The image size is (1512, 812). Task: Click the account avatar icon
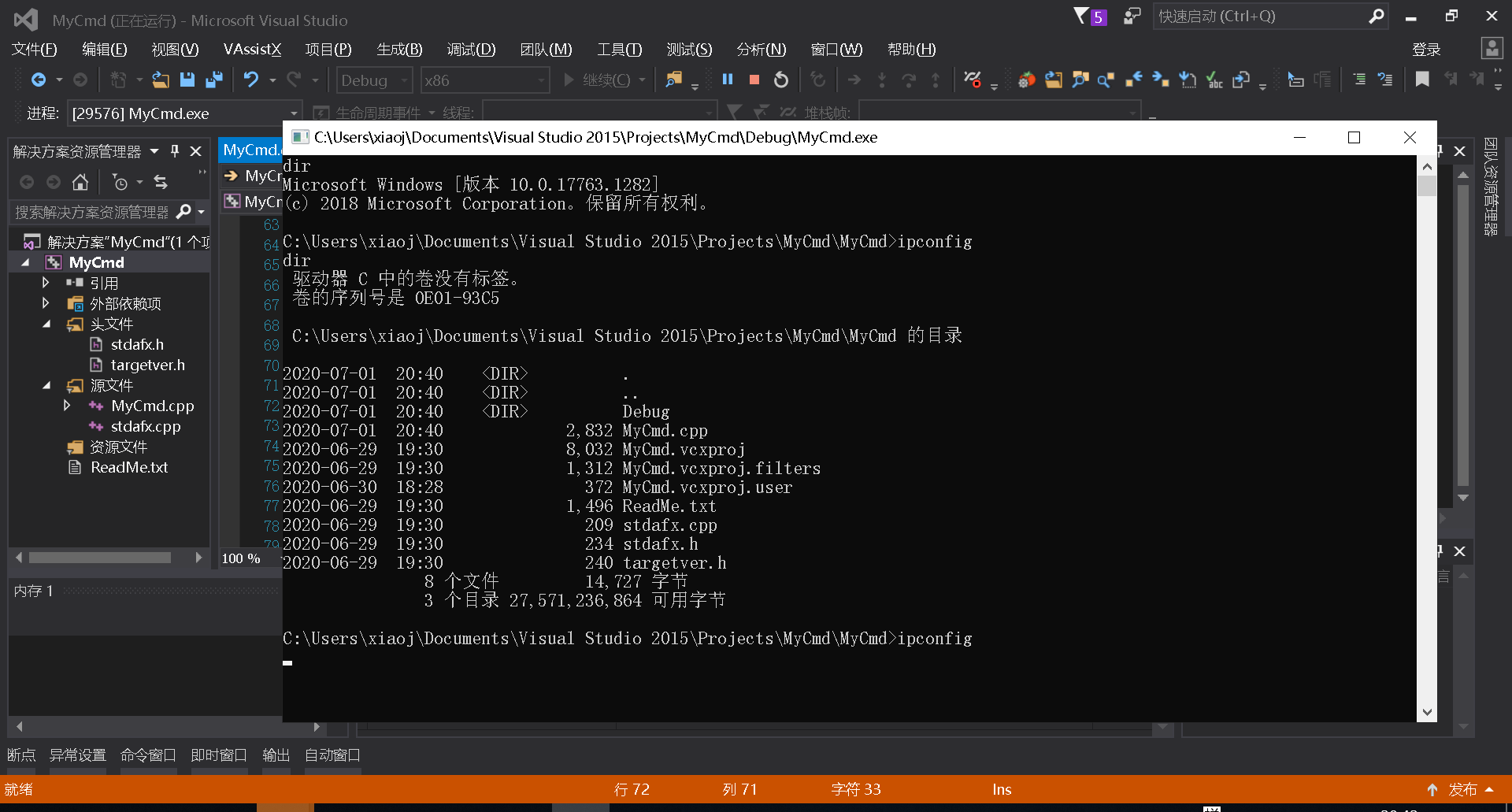click(x=1492, y=49)
